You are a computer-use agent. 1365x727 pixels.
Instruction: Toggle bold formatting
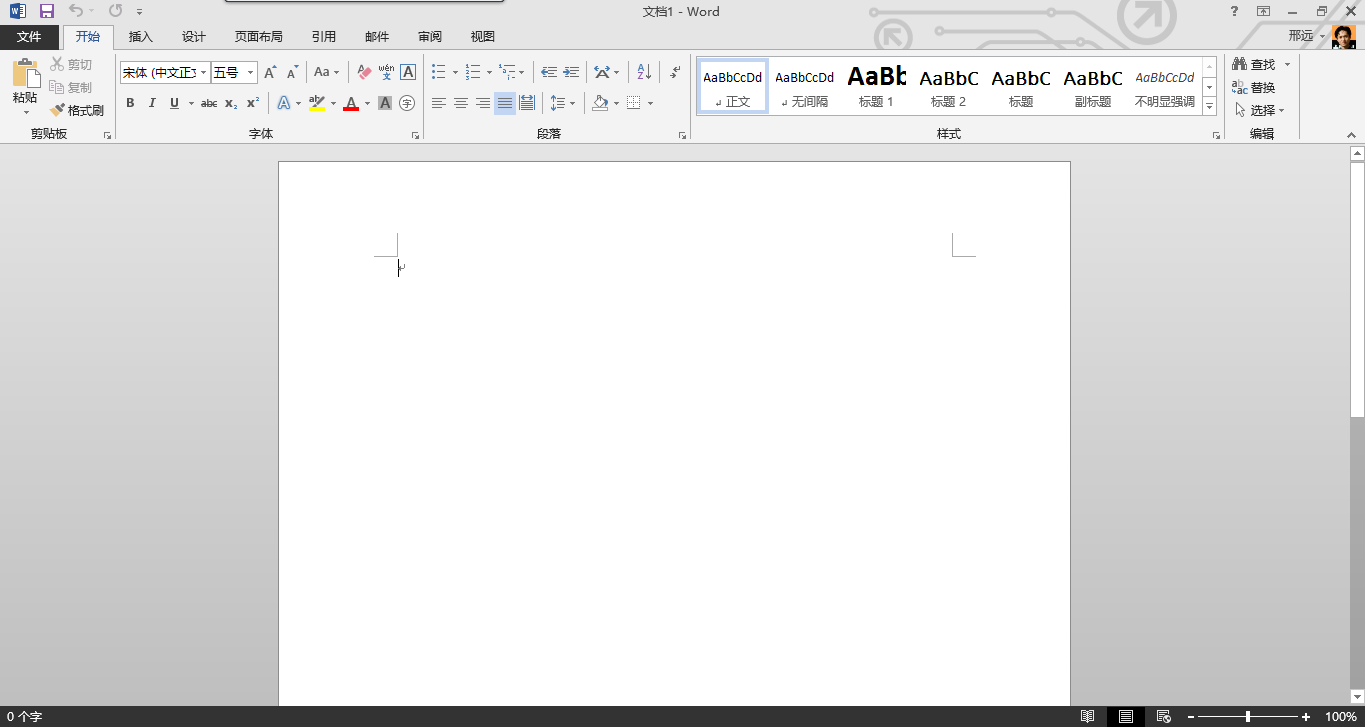(130, 103)
